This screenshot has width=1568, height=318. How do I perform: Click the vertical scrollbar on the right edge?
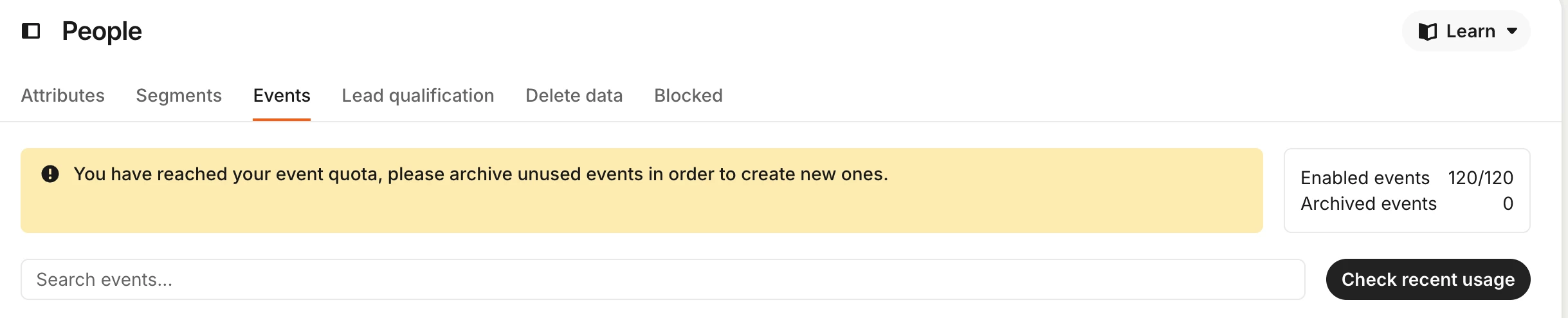tap(1564, 159)
